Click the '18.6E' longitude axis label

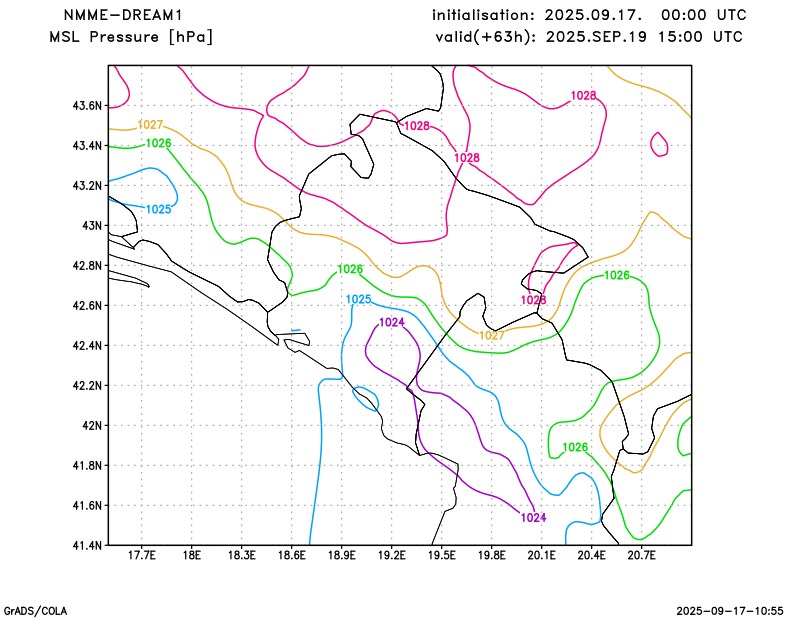pos(291,555)
